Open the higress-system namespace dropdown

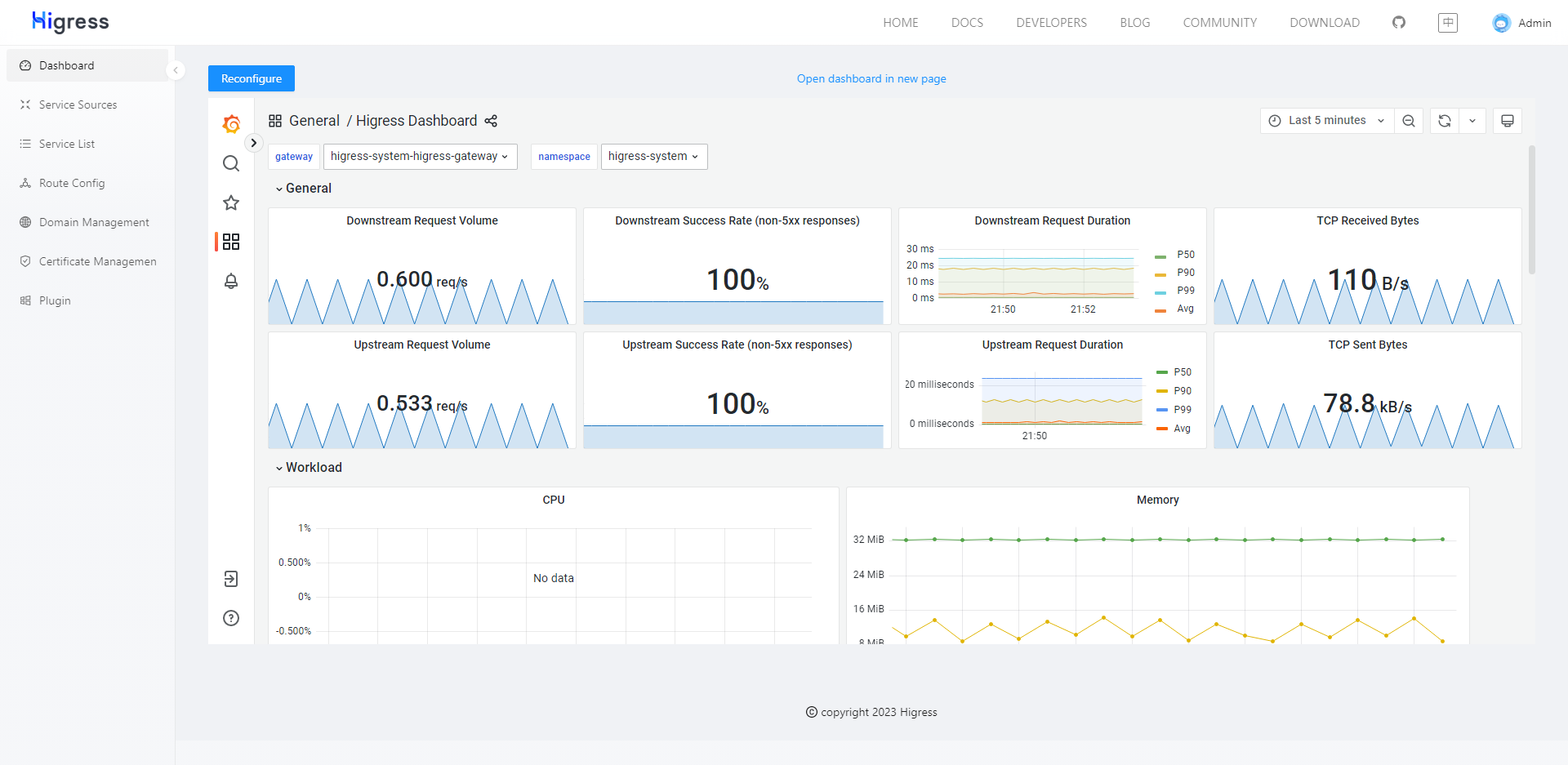[654, 157]
